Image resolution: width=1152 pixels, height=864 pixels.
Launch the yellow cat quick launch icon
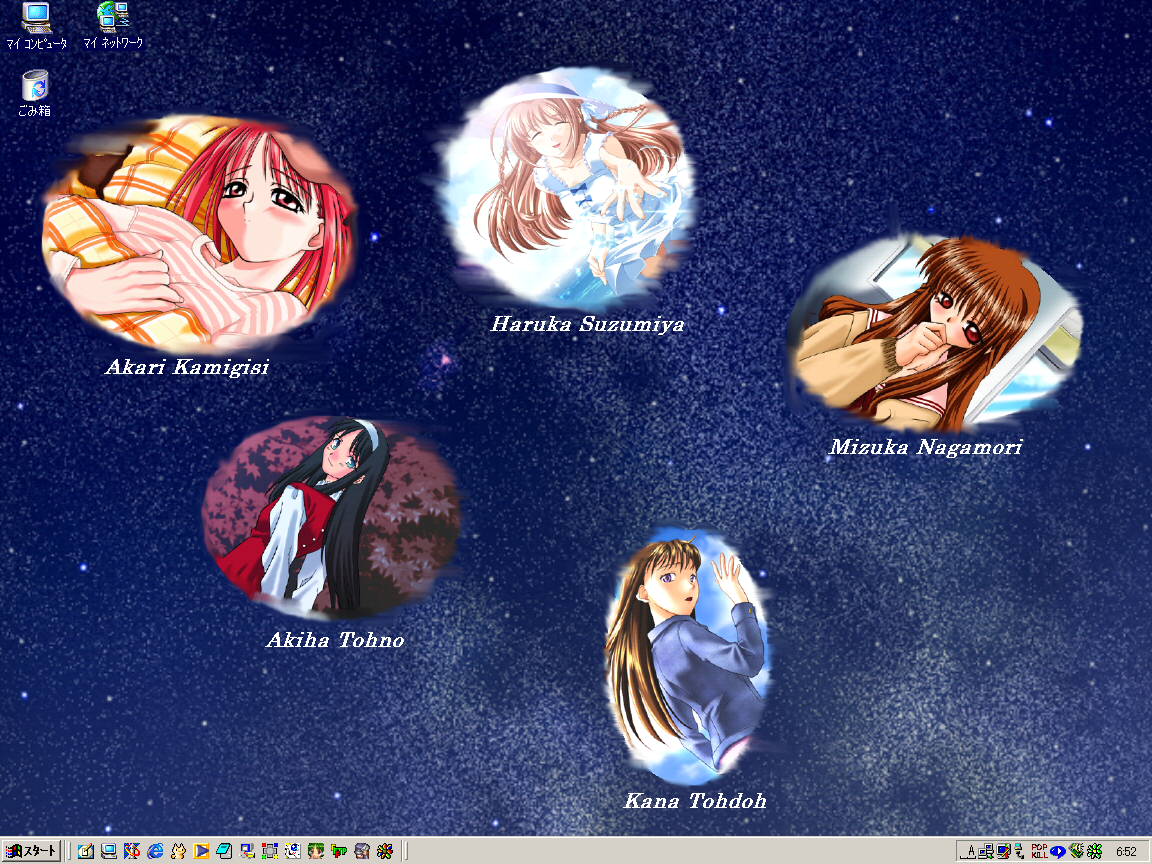click(x=179, y=851)
